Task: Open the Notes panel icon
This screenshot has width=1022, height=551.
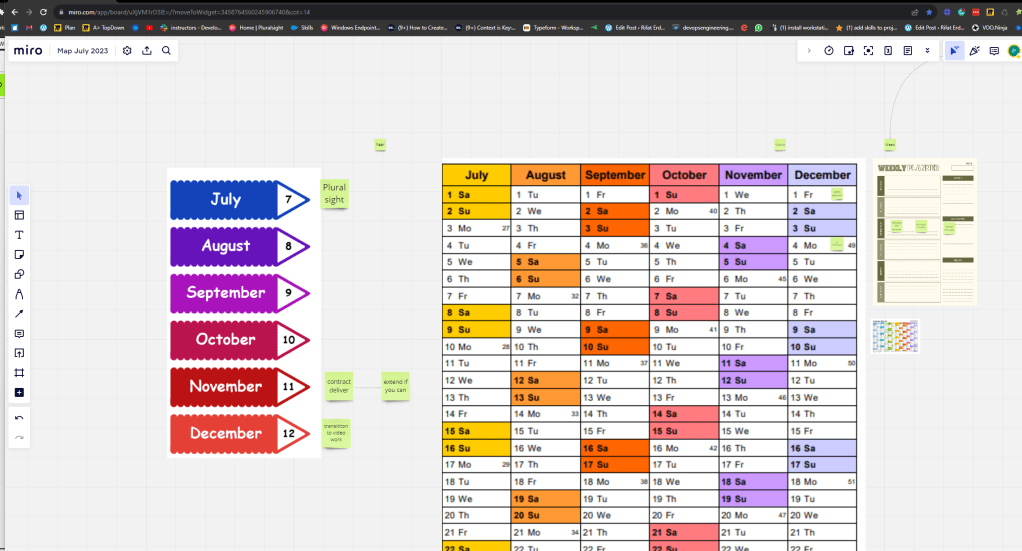Action: point(907,50)
